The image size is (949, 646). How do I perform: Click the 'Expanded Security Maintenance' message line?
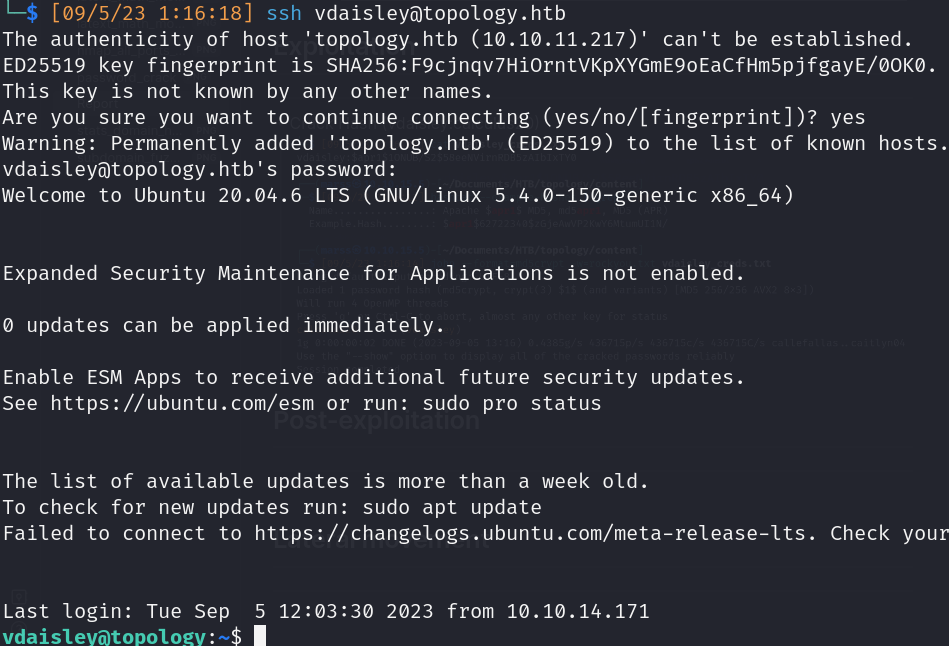click(373, 273)
